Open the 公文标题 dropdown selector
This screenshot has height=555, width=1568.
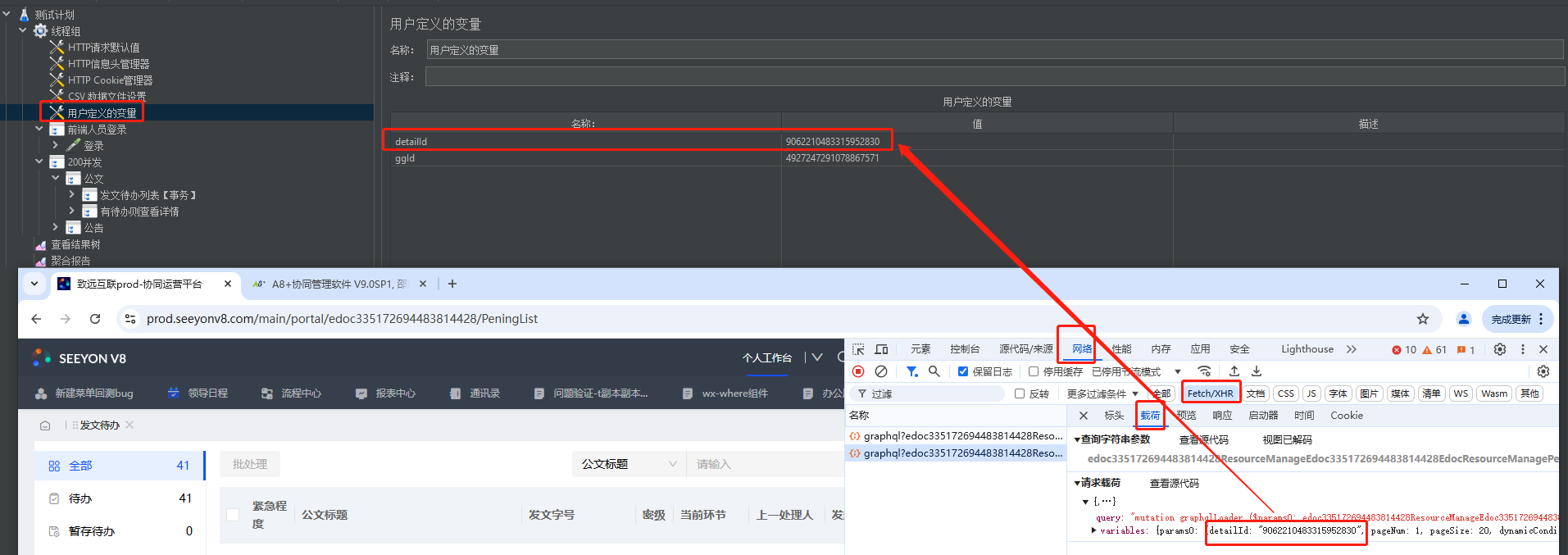click(x=628, y=464)
